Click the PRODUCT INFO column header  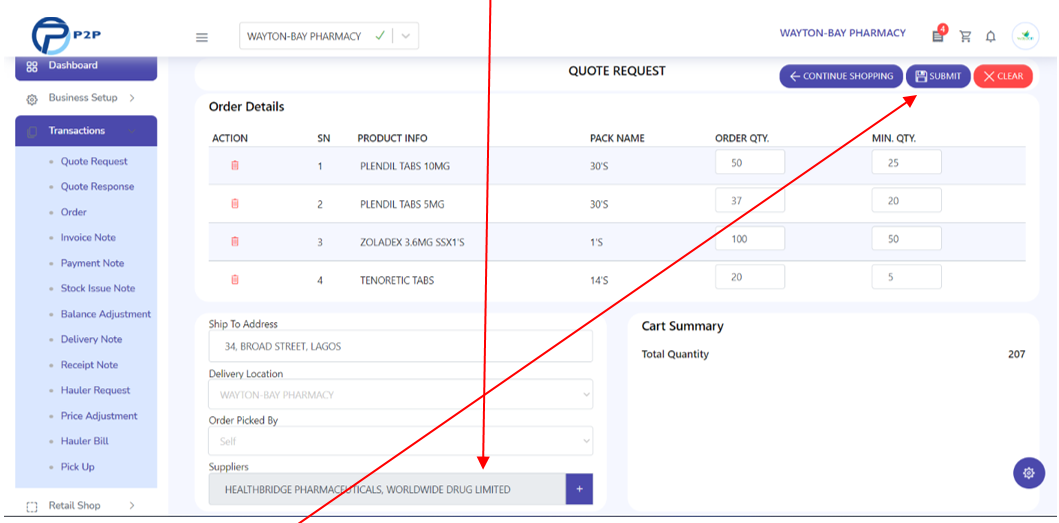pyautogui.click(x=392, y=139)
